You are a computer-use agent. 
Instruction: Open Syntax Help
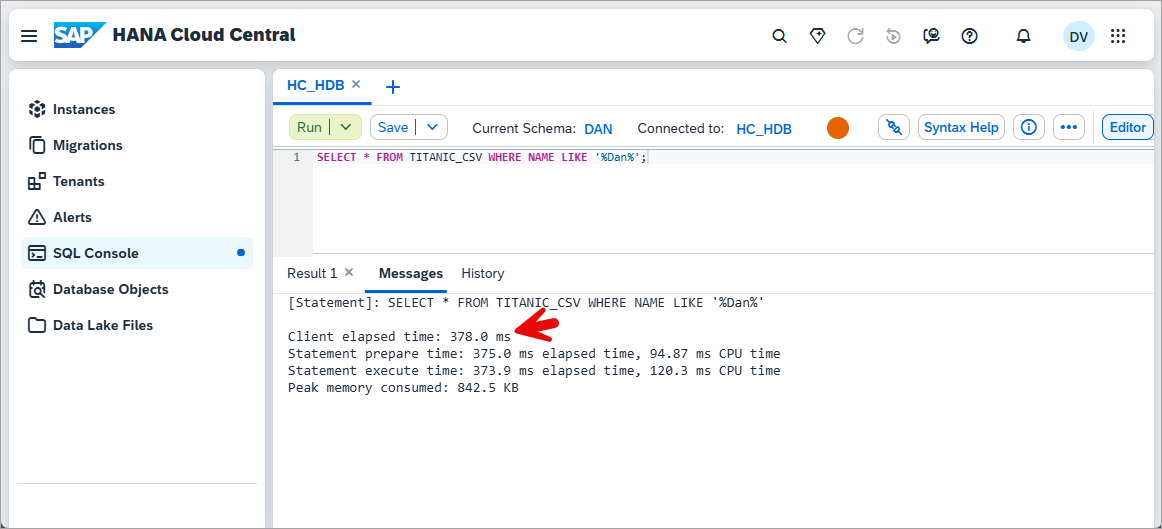tap(961, 127)
